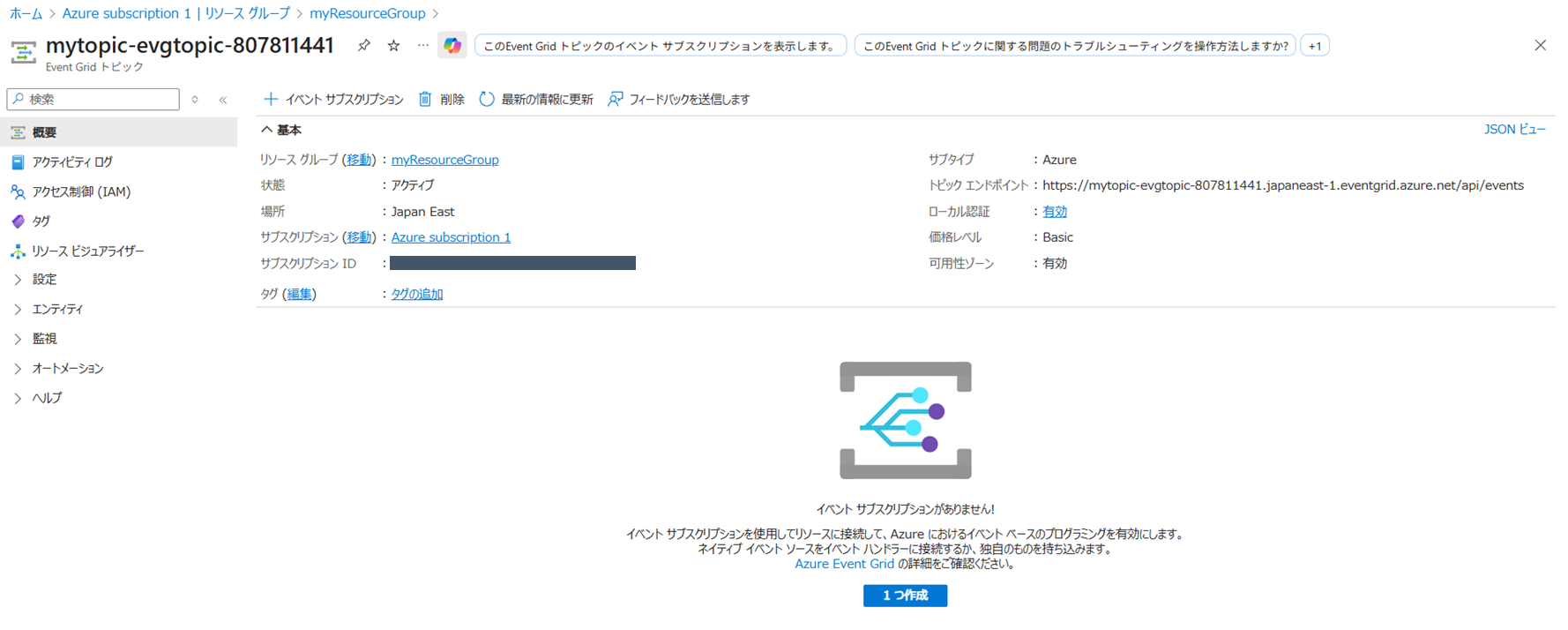This screenshot has width=1568, height=630.
Task: Click the Azure value beside サブタイプ
Action: [x=1059, y=160]
